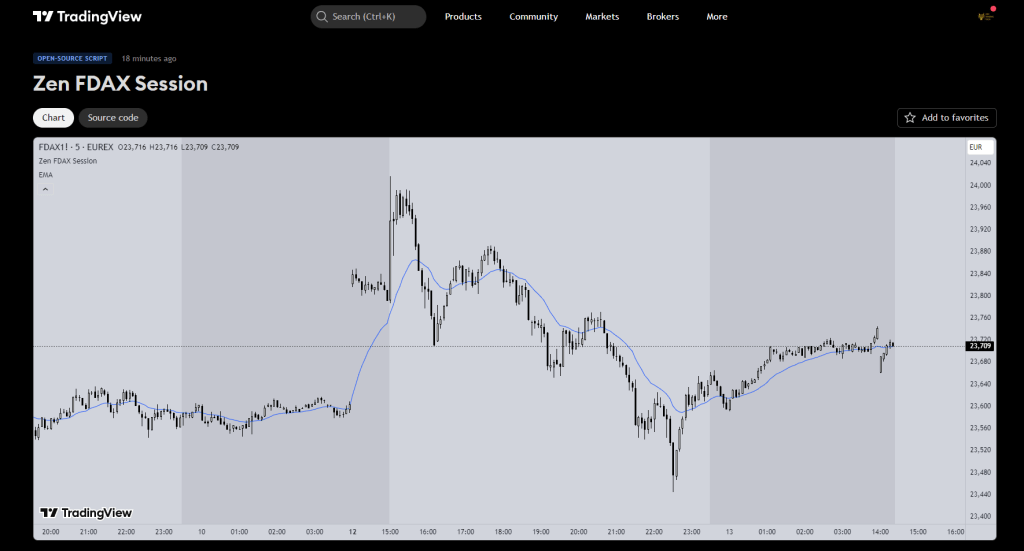Click the 23,560 price scale label
This screenshot has height=551, width=1024.
tap(980, 428)
